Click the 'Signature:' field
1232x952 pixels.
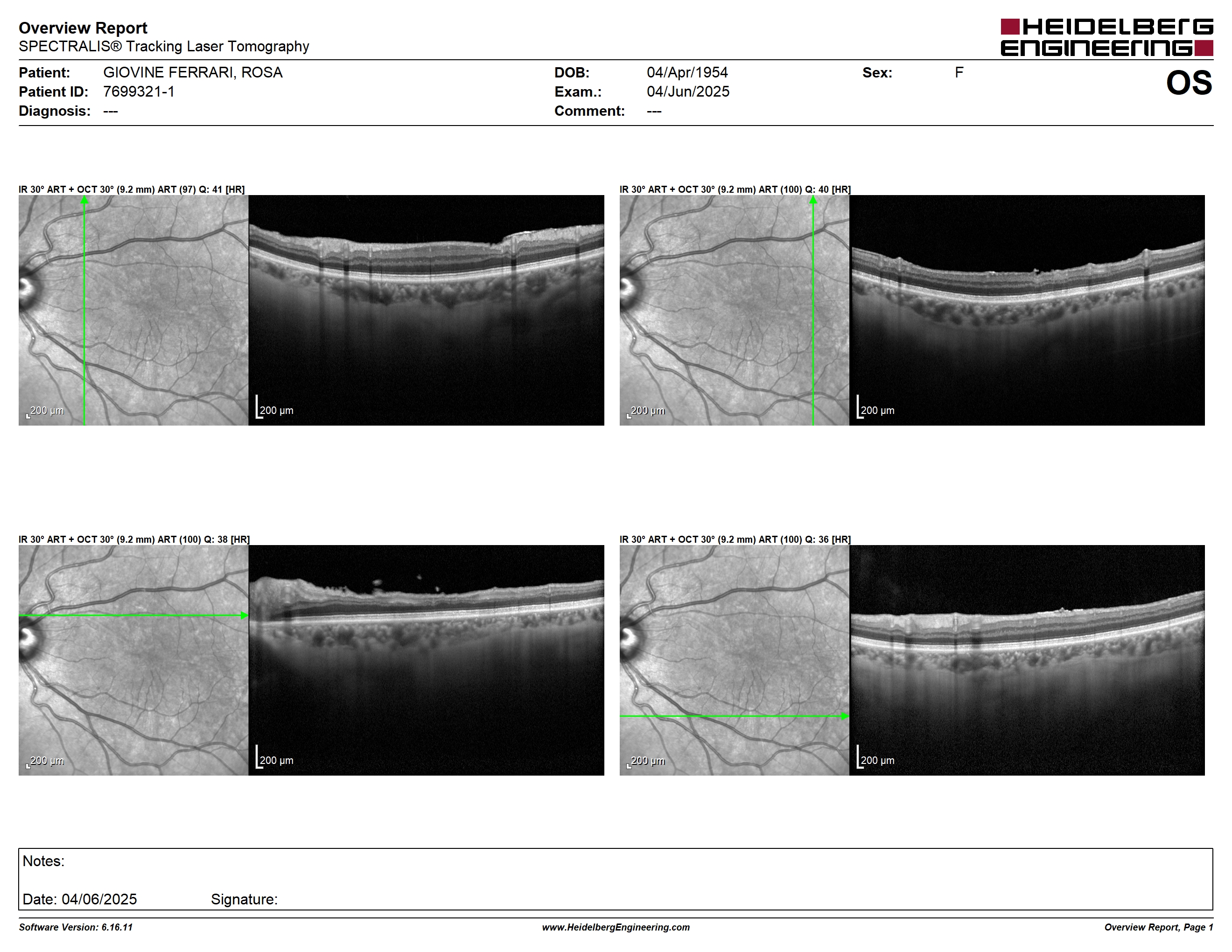(244, 899)
